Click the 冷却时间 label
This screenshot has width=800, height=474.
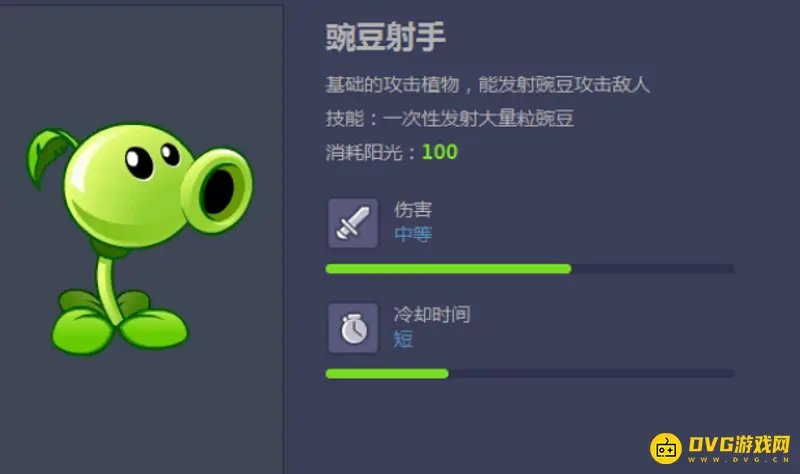coord(432,314)
